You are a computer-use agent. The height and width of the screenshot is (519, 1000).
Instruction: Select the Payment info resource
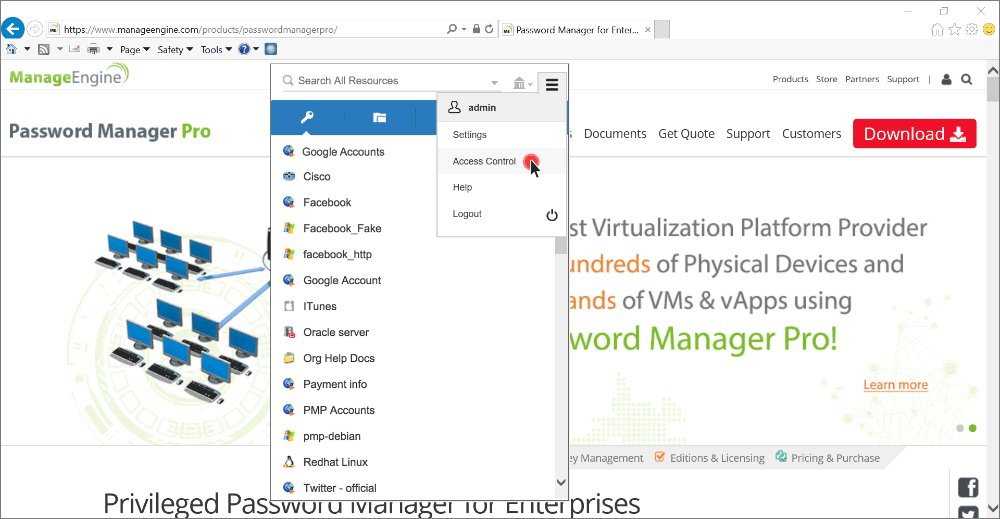pyautogui.click(x=335, y=384)
